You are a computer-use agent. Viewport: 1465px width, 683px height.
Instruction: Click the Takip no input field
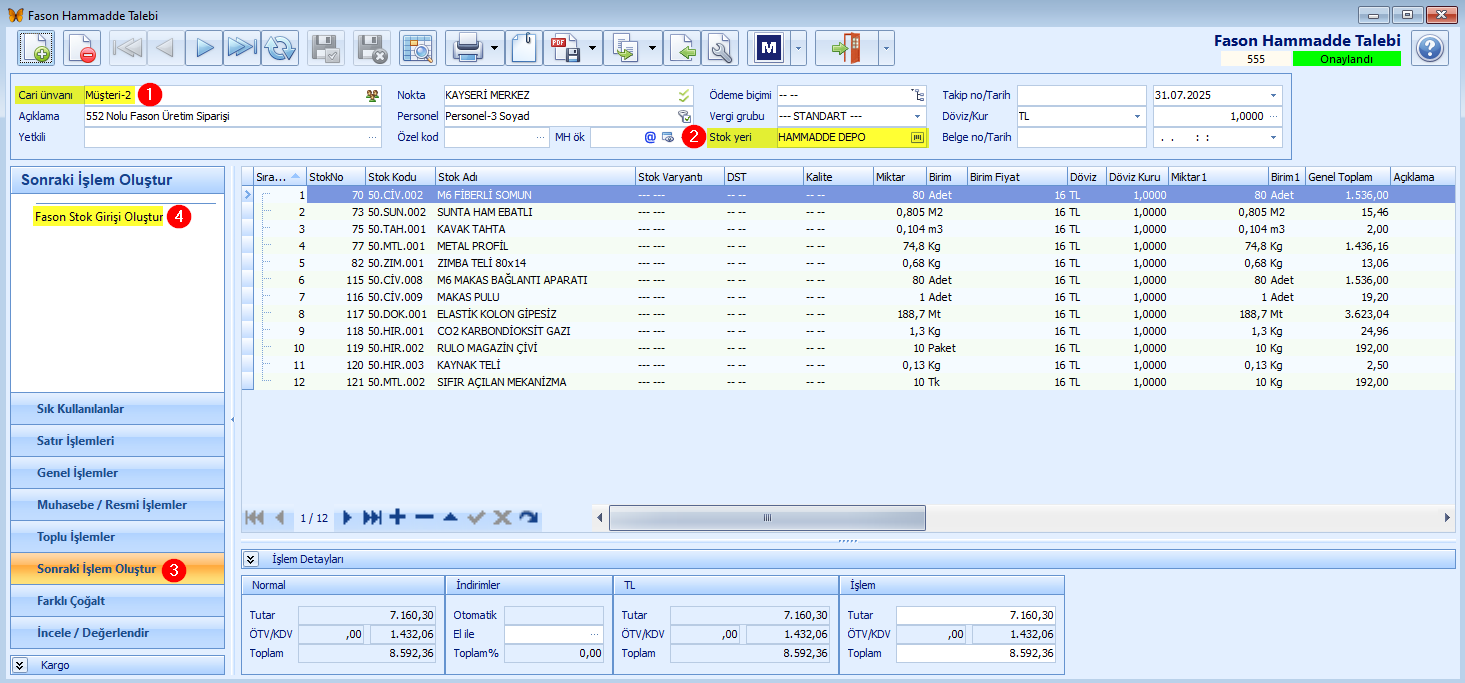click(x=1082, y=95)
